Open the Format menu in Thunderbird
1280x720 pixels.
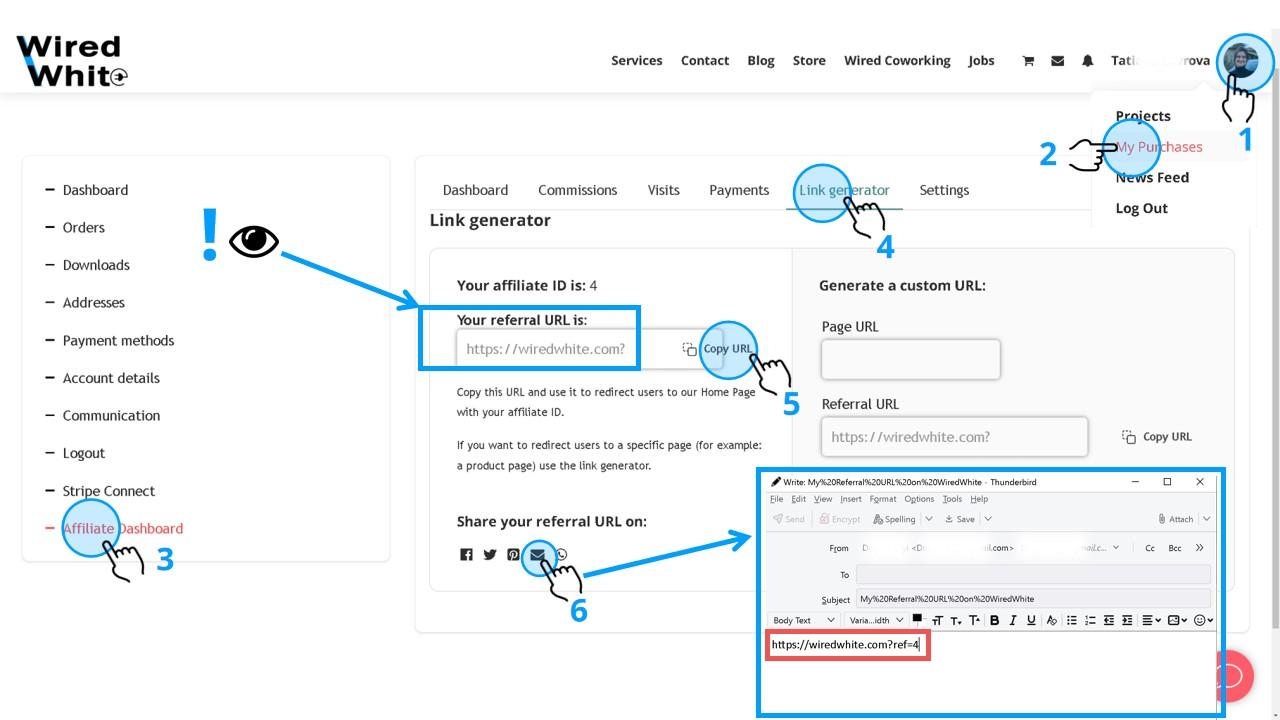click(883, 499)
